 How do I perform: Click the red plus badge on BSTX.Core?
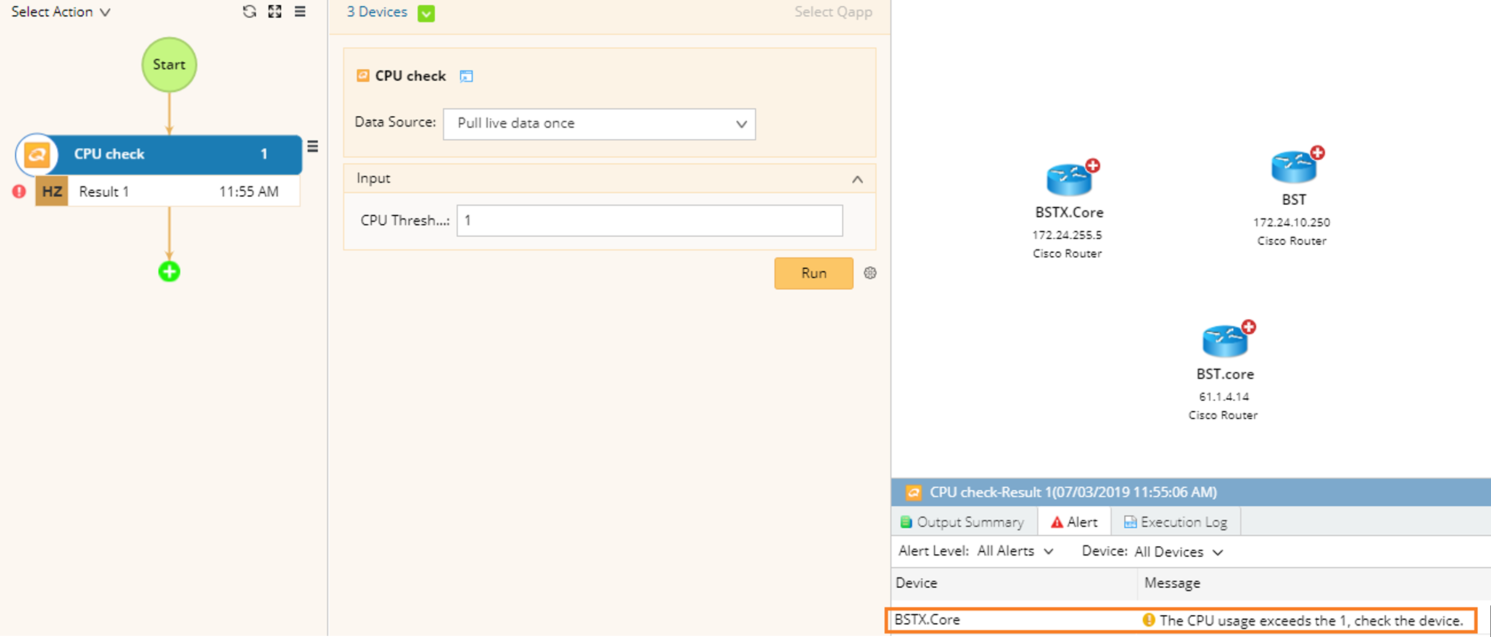[1093, 166]
